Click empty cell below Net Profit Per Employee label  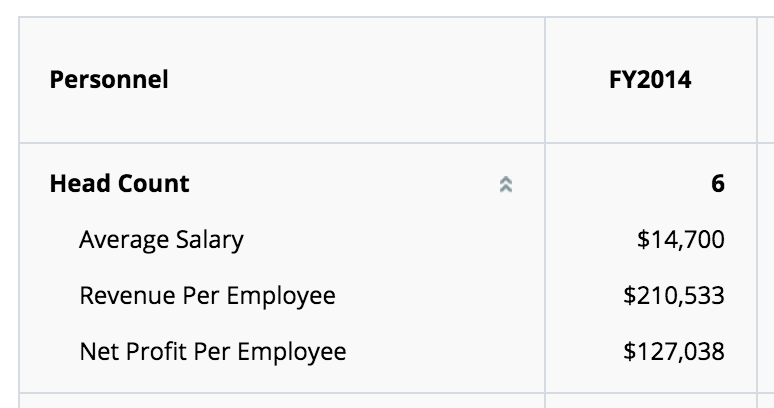282,401
